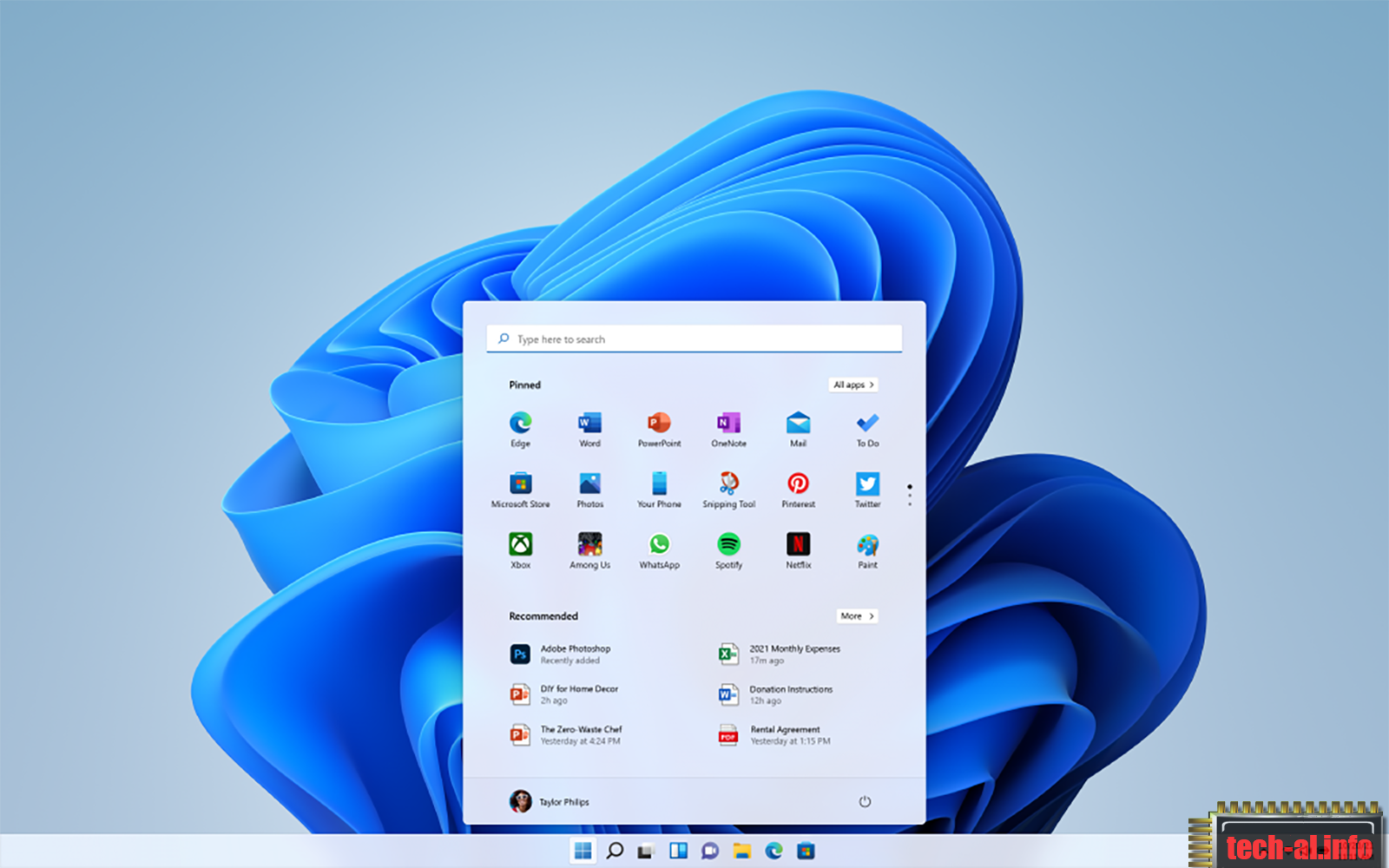Open the To Do app
This screenshot has width=1389, height=868.
click(867, 430)
